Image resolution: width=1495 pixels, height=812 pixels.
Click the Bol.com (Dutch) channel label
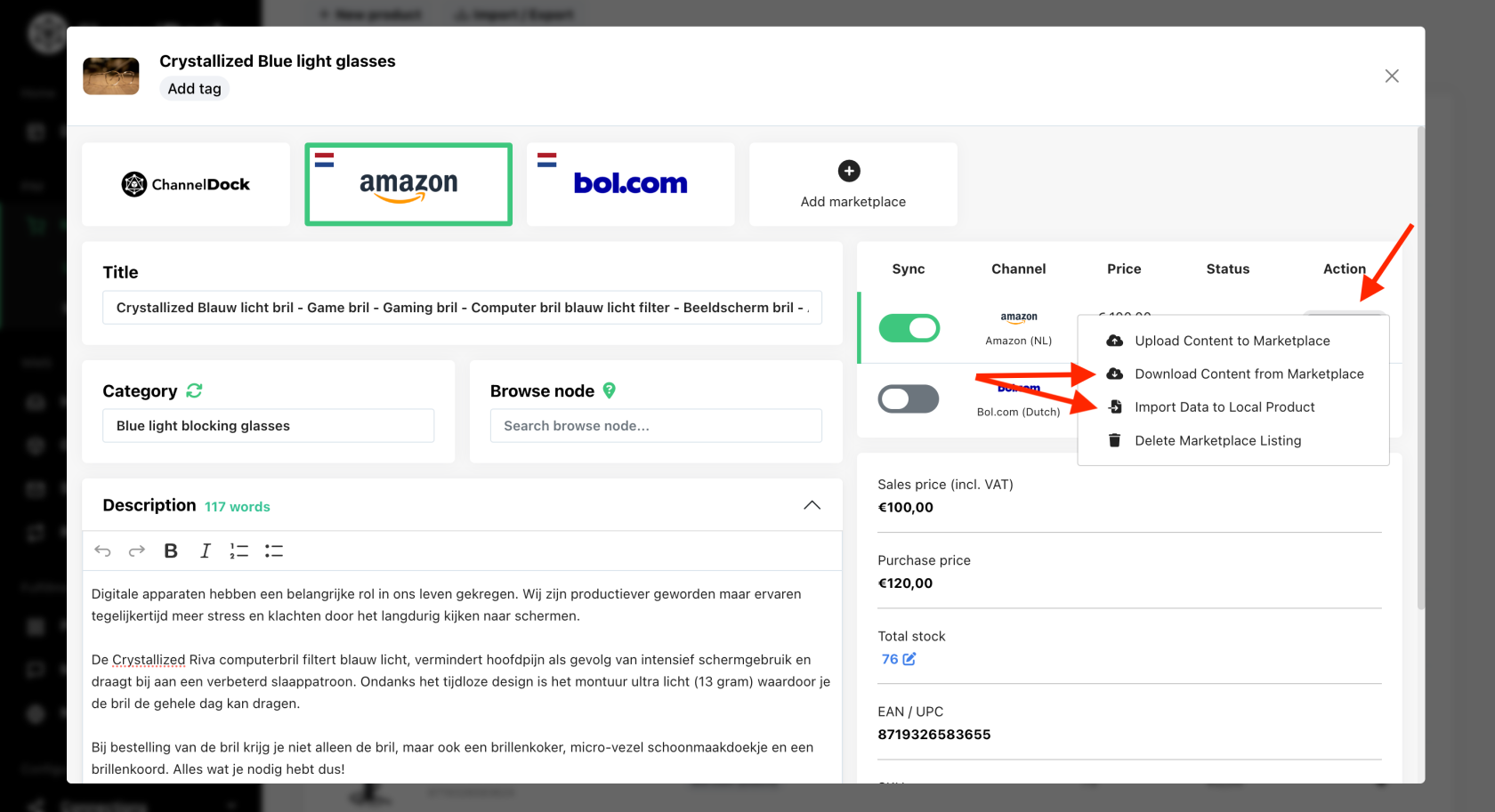(1019, 412)
